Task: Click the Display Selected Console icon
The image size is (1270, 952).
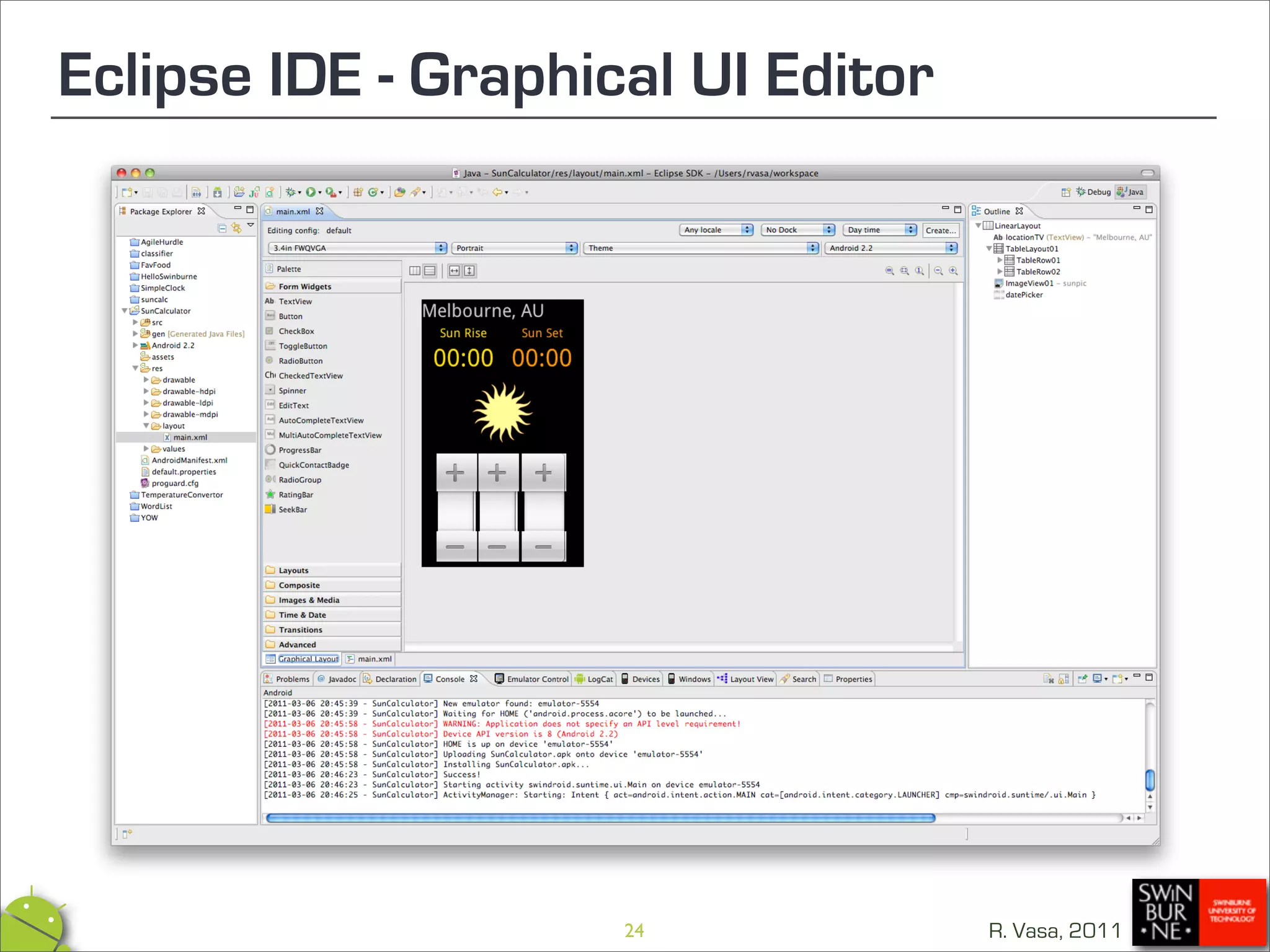Action: (1098, 679)
